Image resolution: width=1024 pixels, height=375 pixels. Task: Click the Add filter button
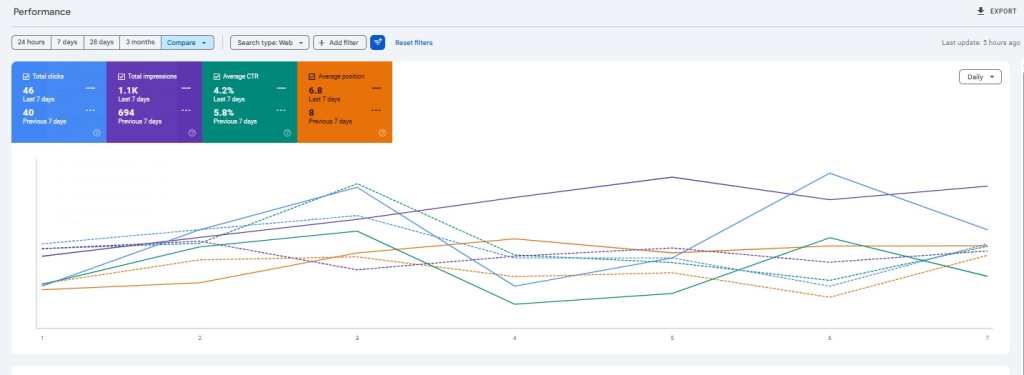[340, 42]
